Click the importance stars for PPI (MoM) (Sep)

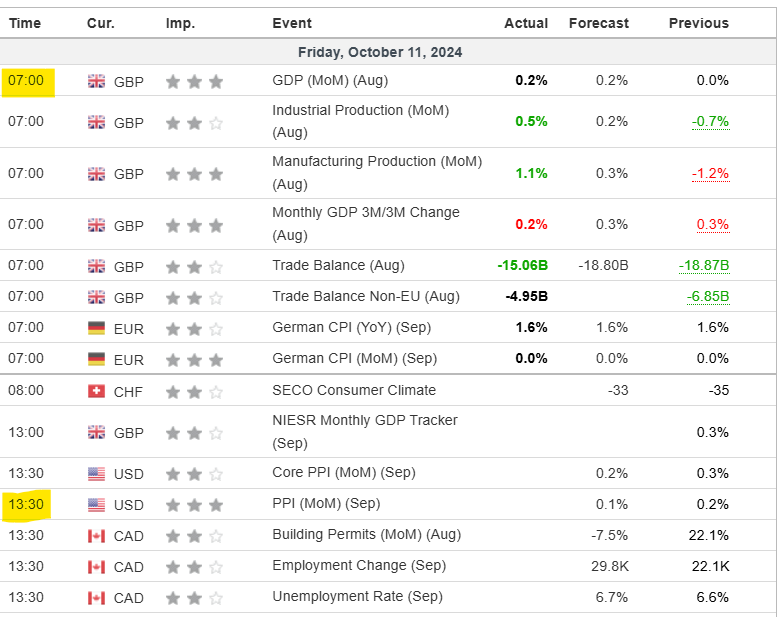tap(194, 504)
